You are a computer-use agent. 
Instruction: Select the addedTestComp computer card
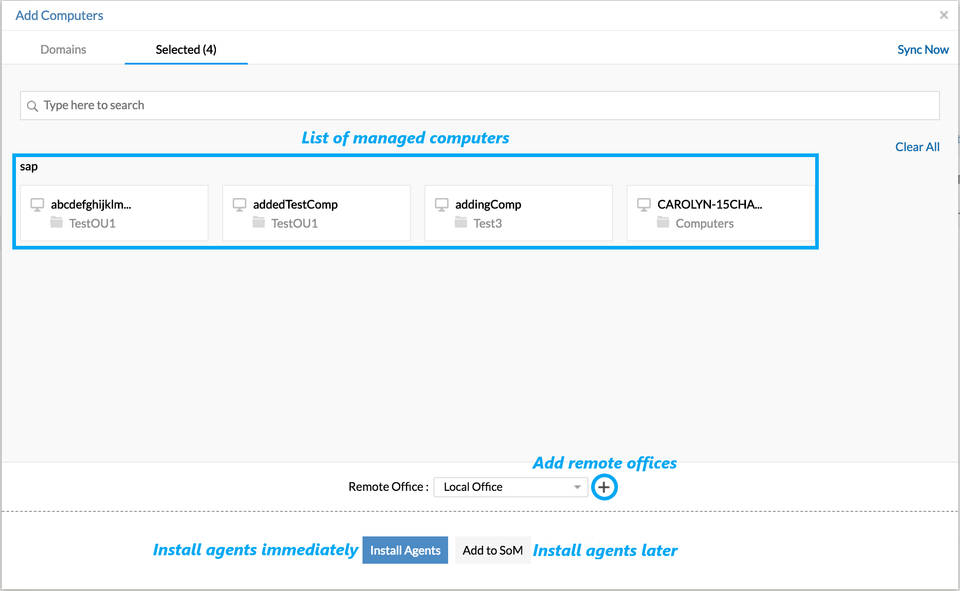(x=316, y=213)
